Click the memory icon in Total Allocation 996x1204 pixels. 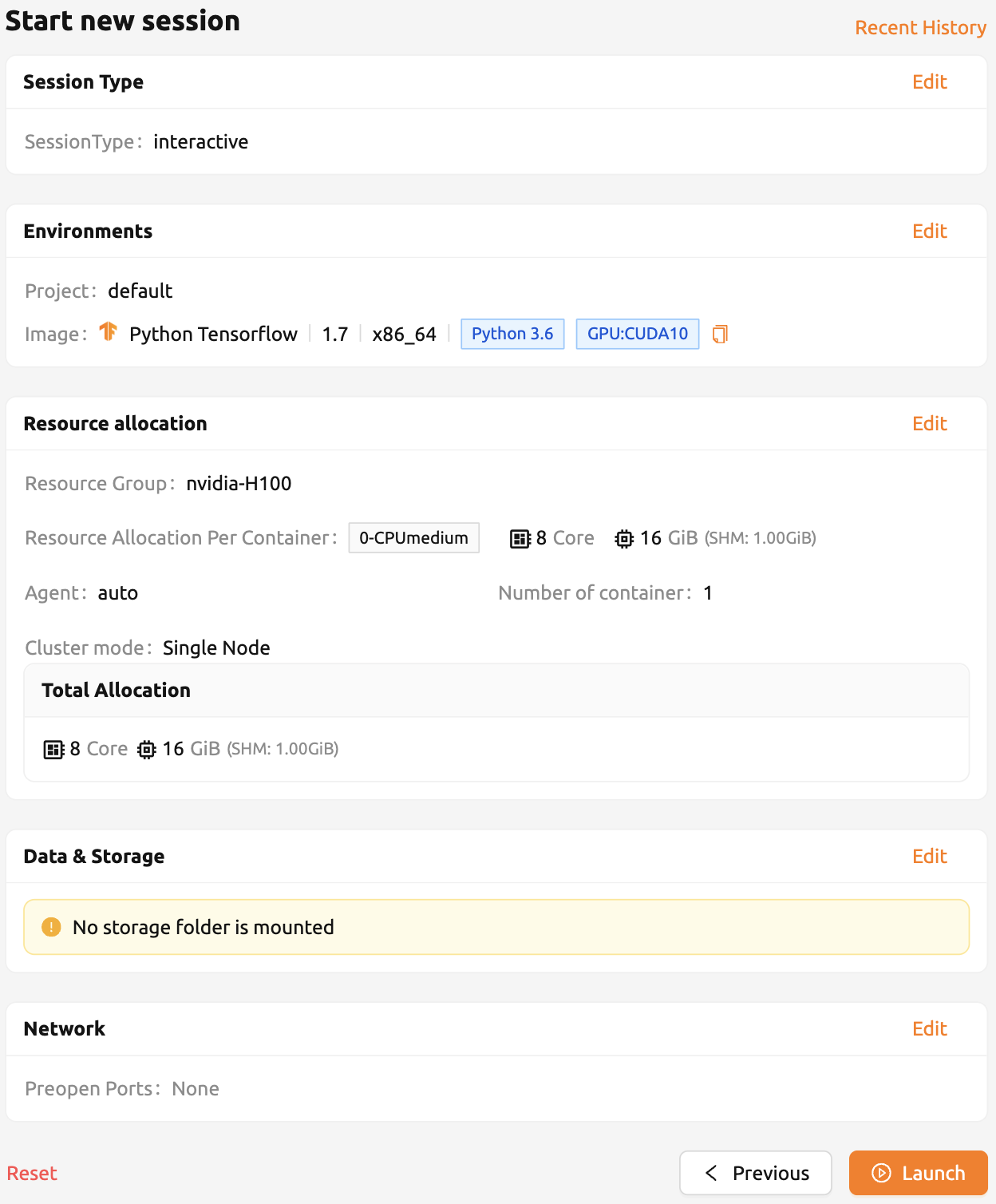coord(147,750)
